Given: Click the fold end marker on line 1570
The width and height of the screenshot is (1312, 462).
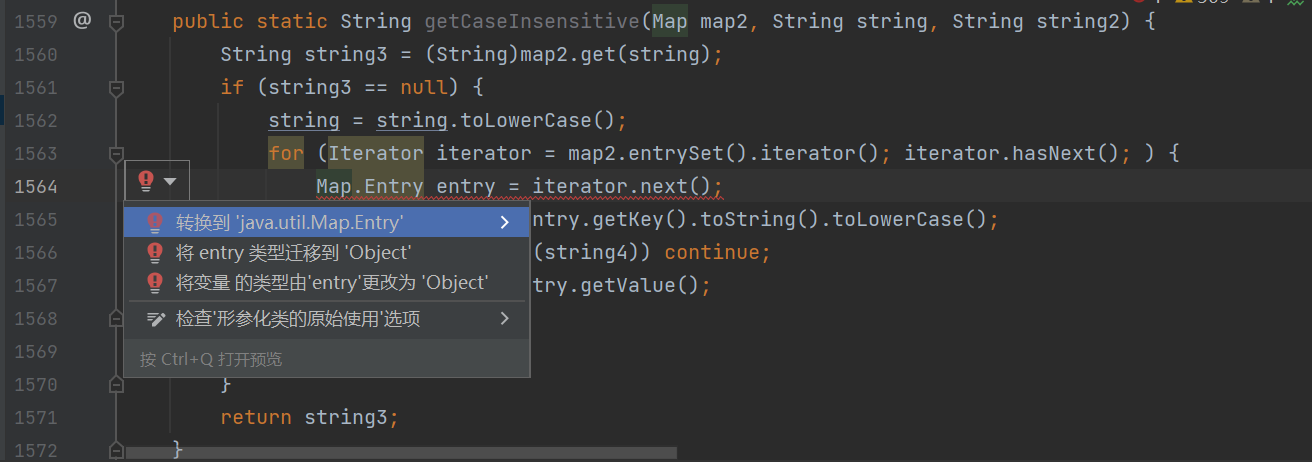Looking at the screenshot, I should click(x=116, y=384).
